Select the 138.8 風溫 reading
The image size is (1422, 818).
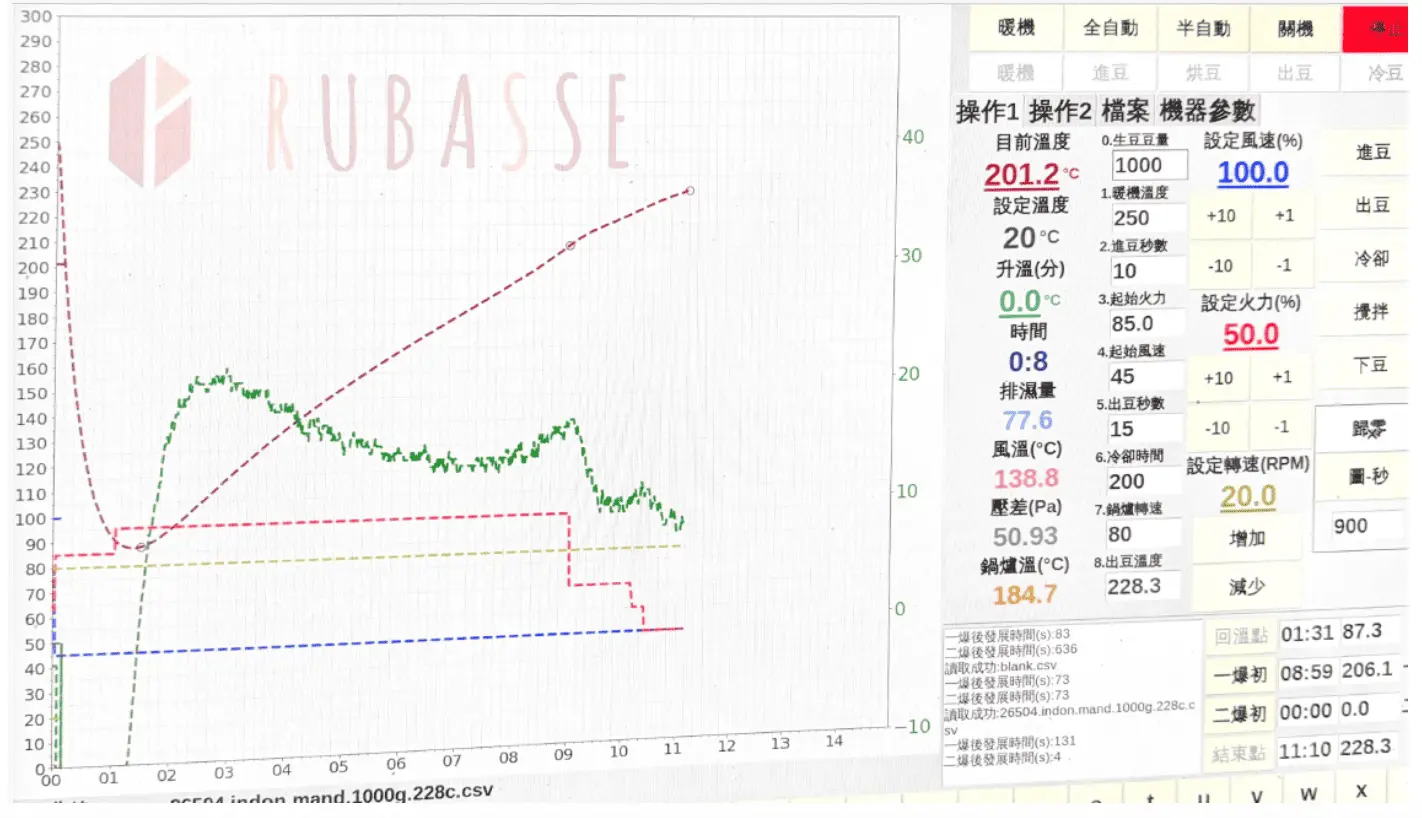click(x=1026, y=478)
